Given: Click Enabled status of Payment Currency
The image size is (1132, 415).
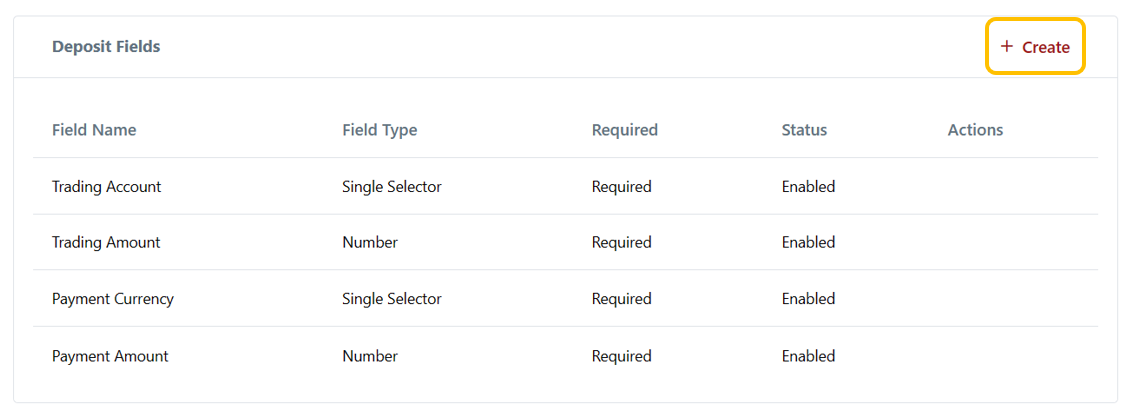Looking at the screenshot, I should click(x=808, y=299).
